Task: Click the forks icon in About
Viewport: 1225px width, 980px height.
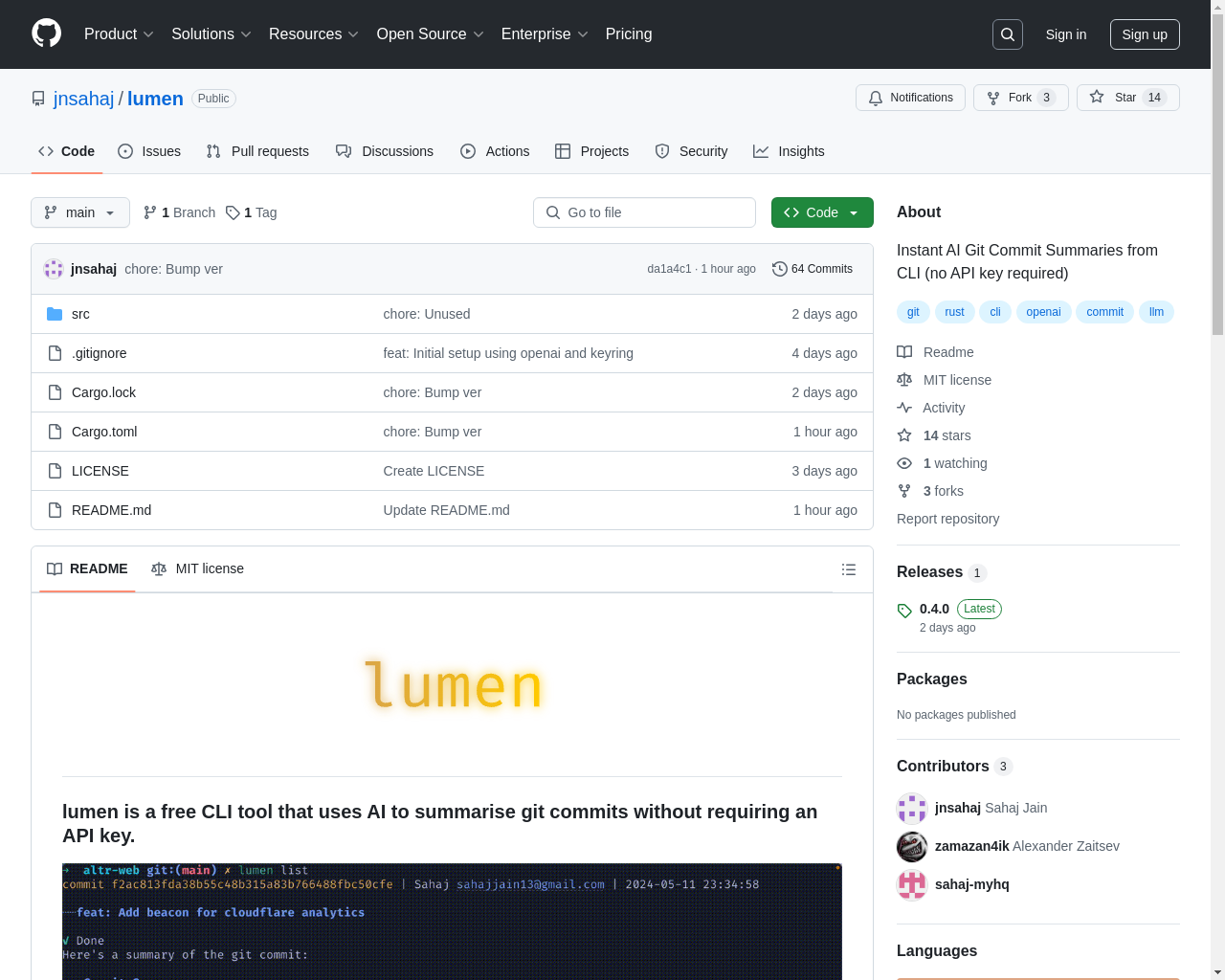Action: (904, 491)
